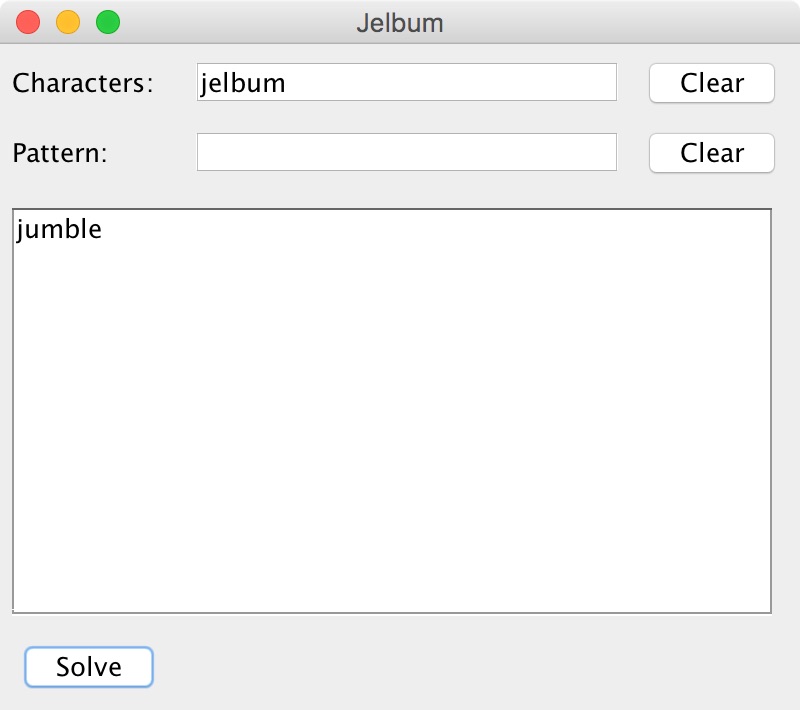Focus the Characters text input
Screen dimensions: 800x710
tap(406, 83)
